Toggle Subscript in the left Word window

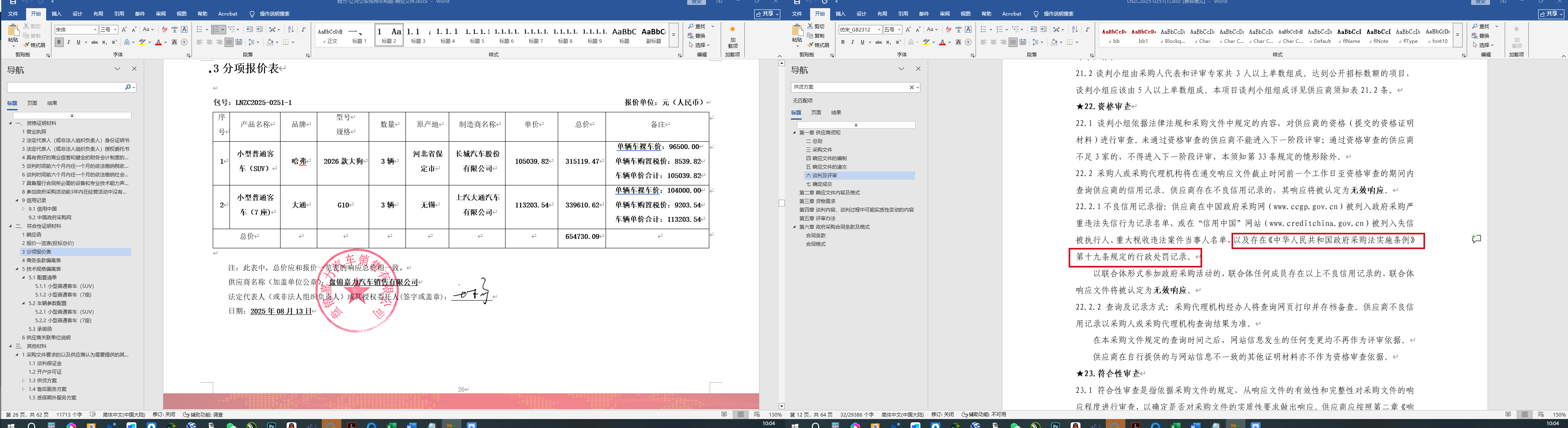[105, 42]
